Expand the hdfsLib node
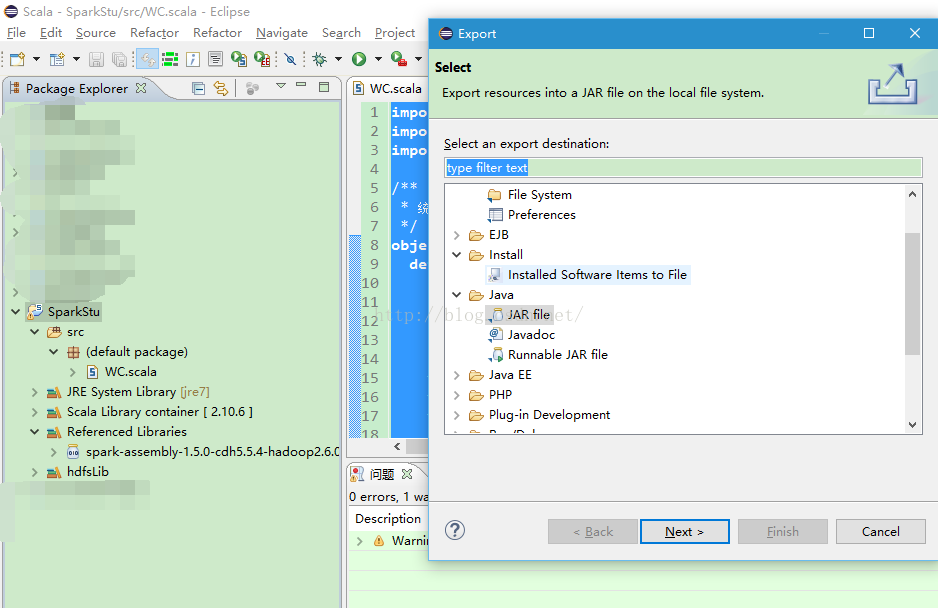Image resolution: width=938 pixels, height=608 pixels. [x=35, y=472]
